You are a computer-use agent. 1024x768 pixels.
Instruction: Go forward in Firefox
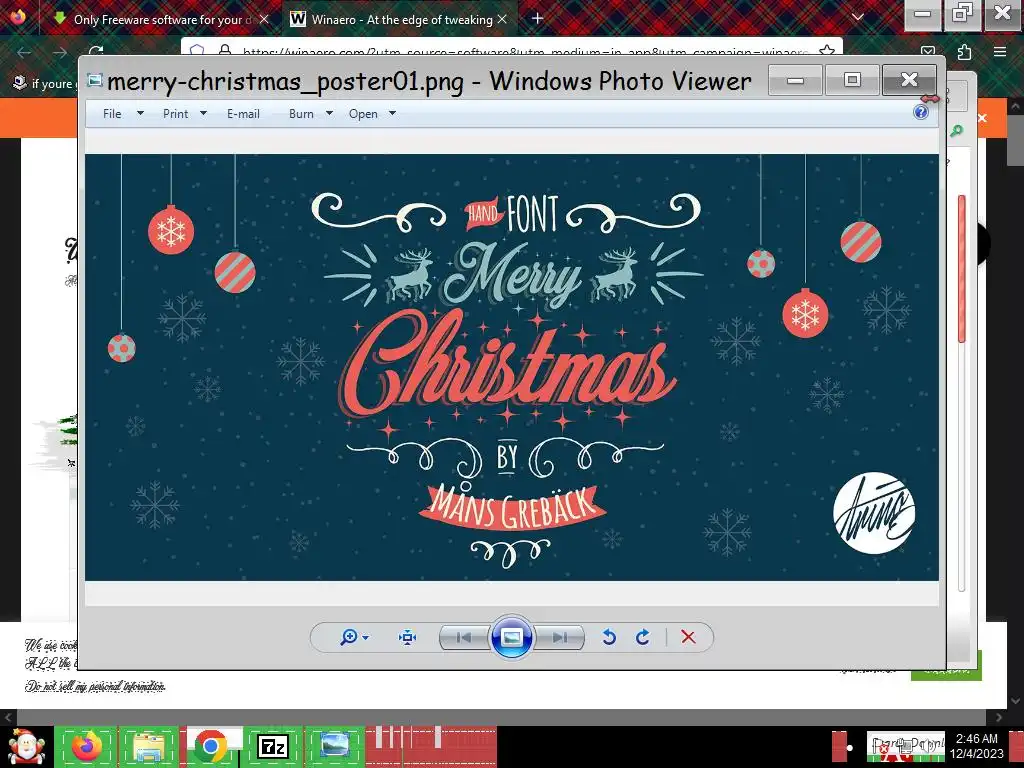(59, 52)
